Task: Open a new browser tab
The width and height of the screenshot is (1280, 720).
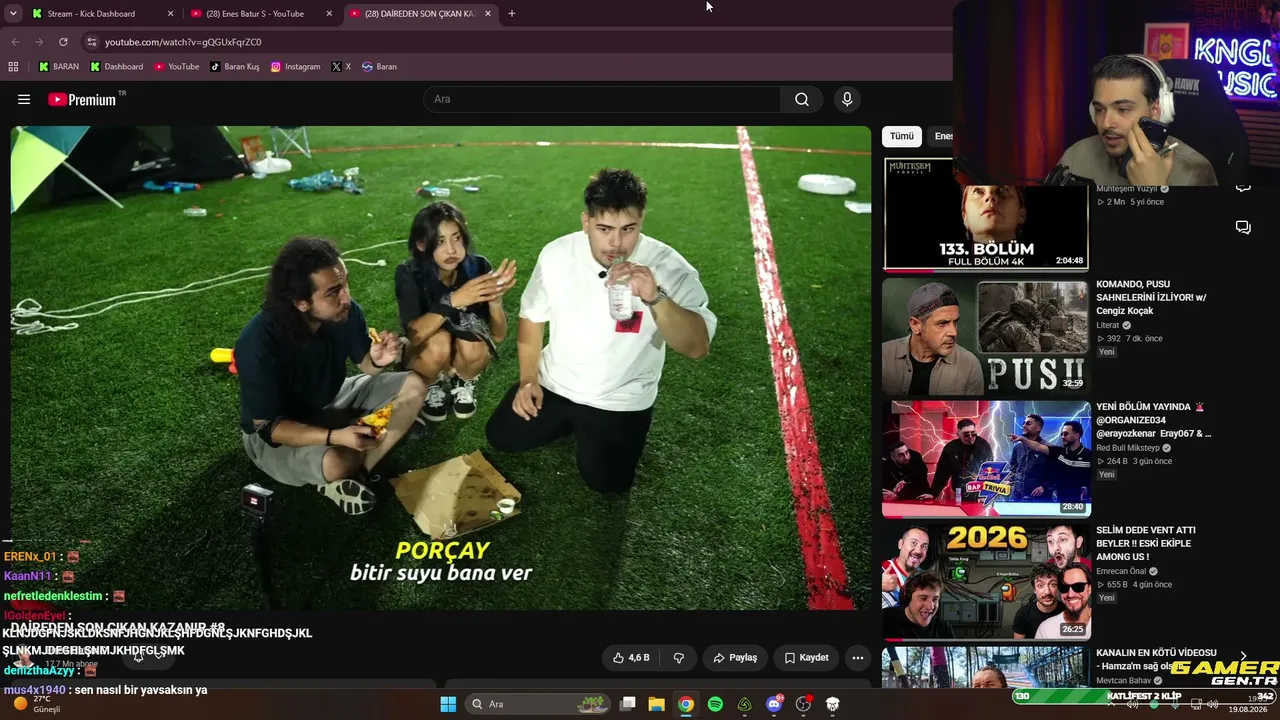Action: [x=512, y=14]
